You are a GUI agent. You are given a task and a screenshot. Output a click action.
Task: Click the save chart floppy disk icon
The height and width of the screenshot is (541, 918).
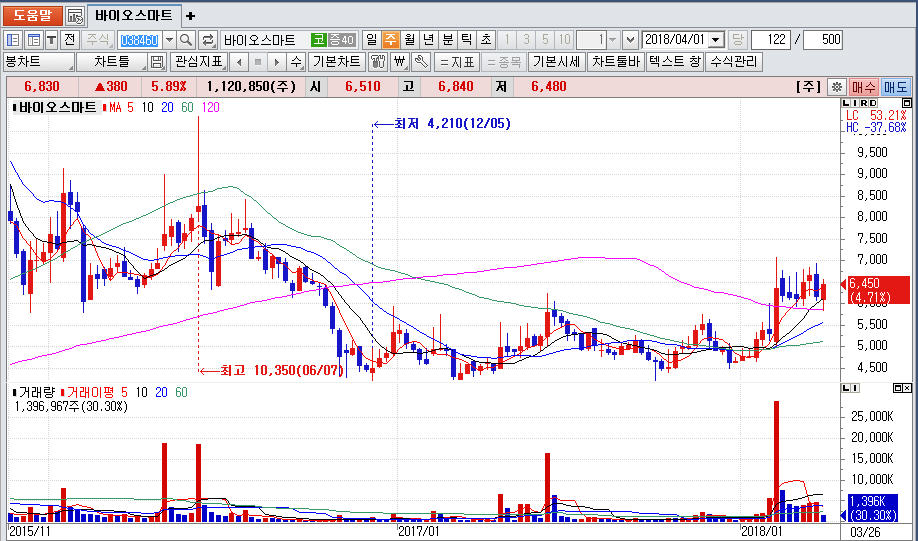tap(157, 62)
